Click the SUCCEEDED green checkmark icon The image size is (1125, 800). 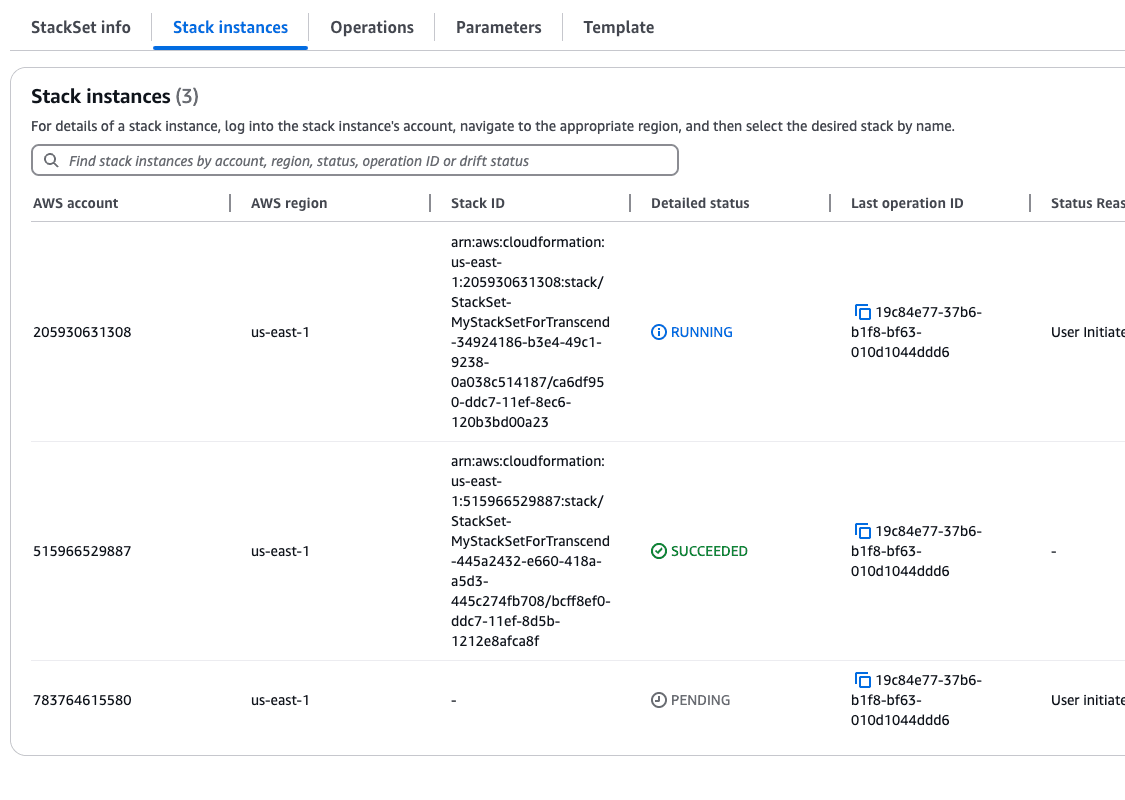pos(658,551)
